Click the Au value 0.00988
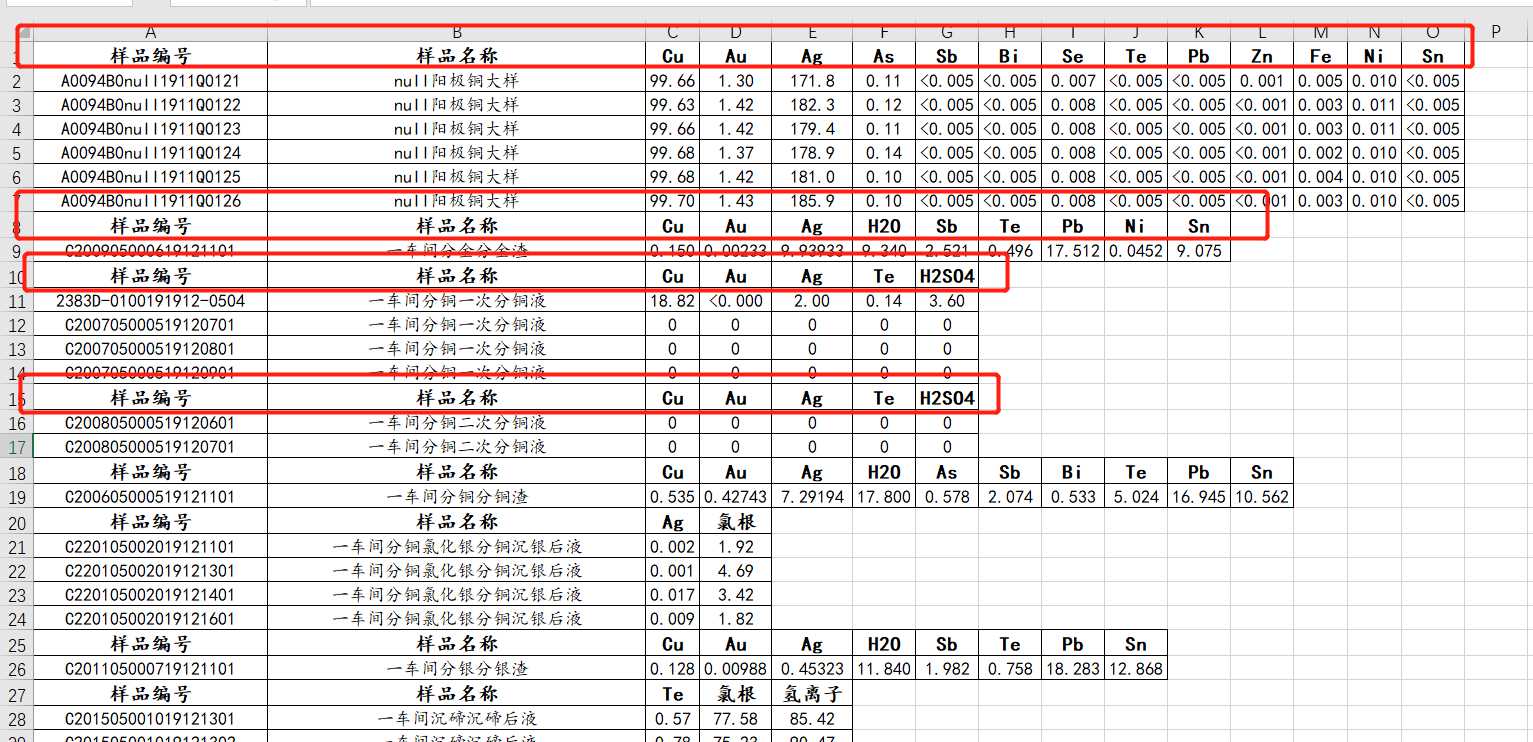The width and height of the screenshot is (1533, 742). click(736, 669)
